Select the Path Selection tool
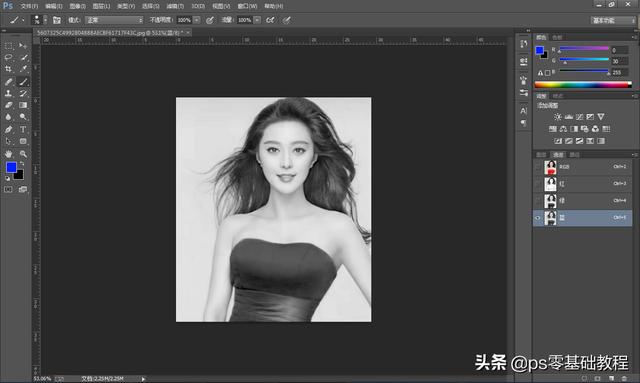Screen dimensions: 640x383 [8, 141]
